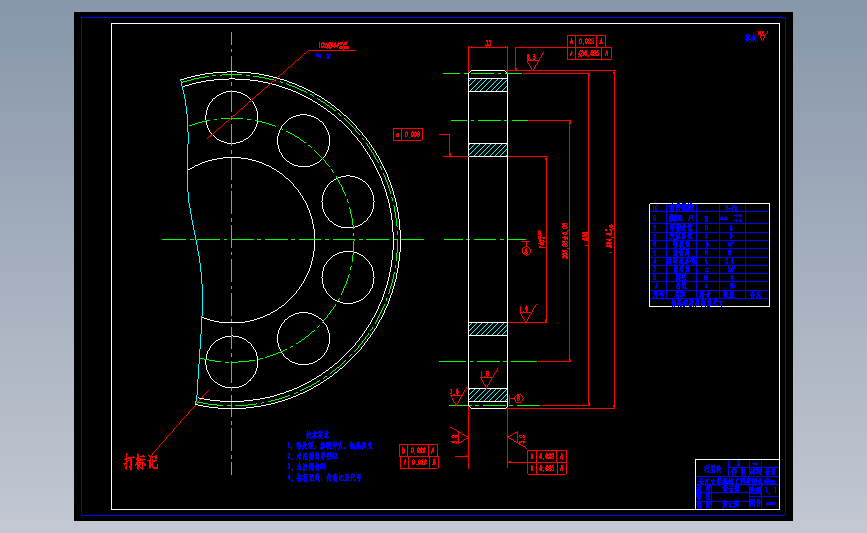Click the top hatched section area
This screenshot has width=867, height=533.
point(488,85)
